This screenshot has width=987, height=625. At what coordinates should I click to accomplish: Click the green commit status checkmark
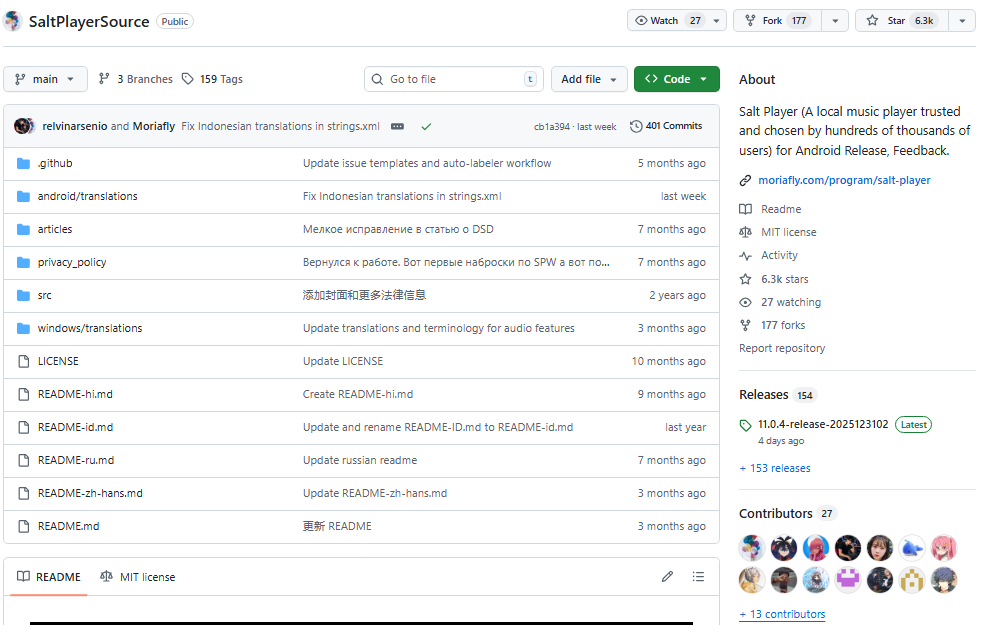[x=426, y=127]
